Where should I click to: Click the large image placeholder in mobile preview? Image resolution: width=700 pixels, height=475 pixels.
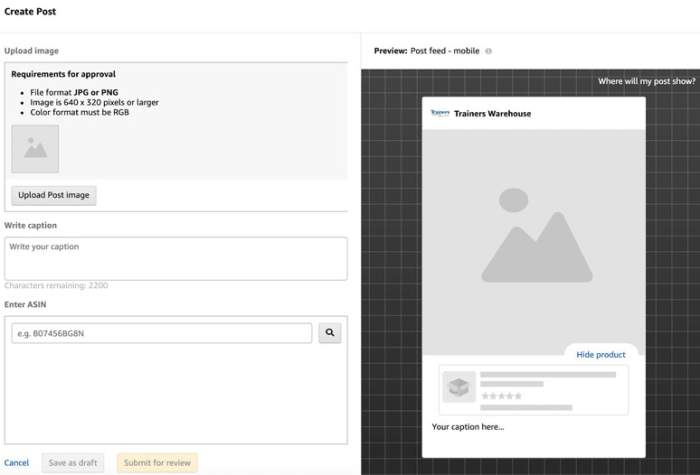pyautogui.click(x=530, y=235)
